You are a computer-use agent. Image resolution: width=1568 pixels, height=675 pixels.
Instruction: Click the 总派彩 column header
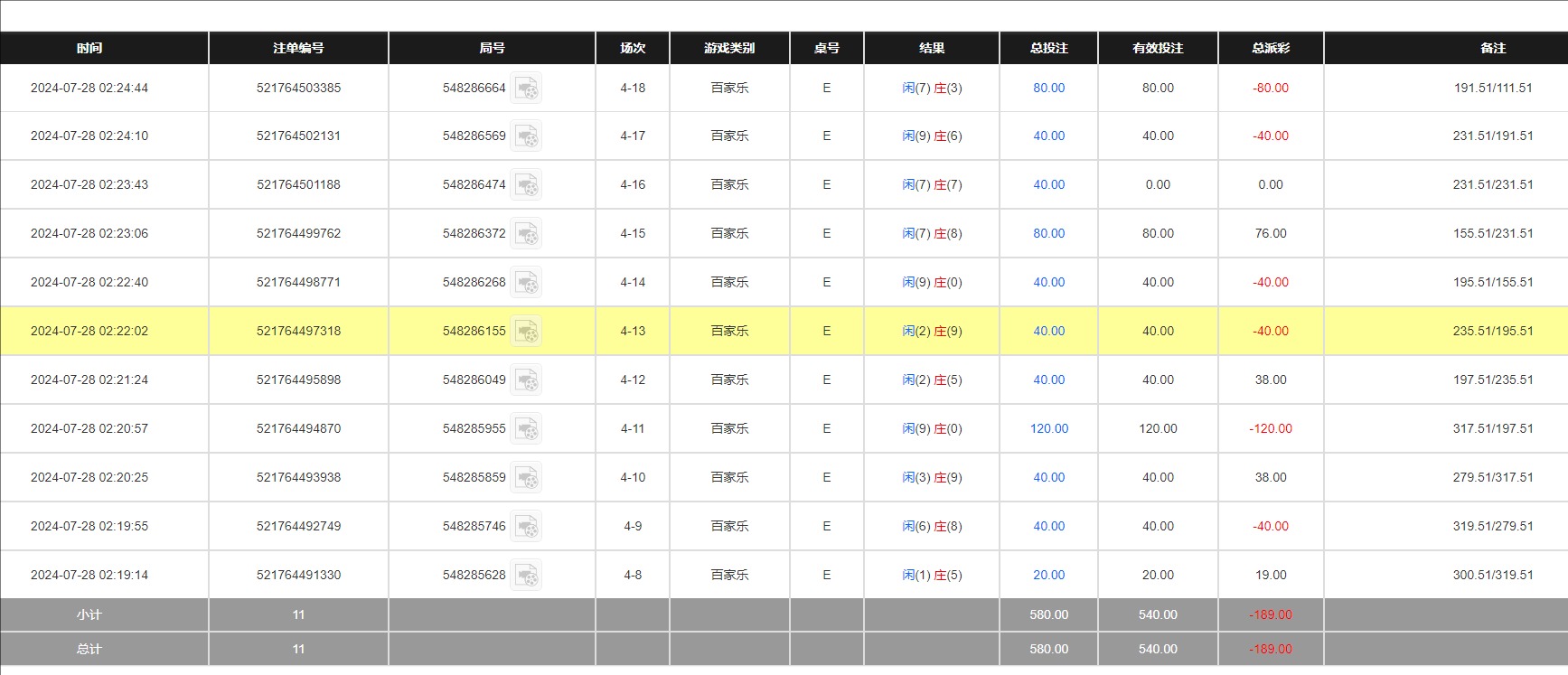point(1270,48)
